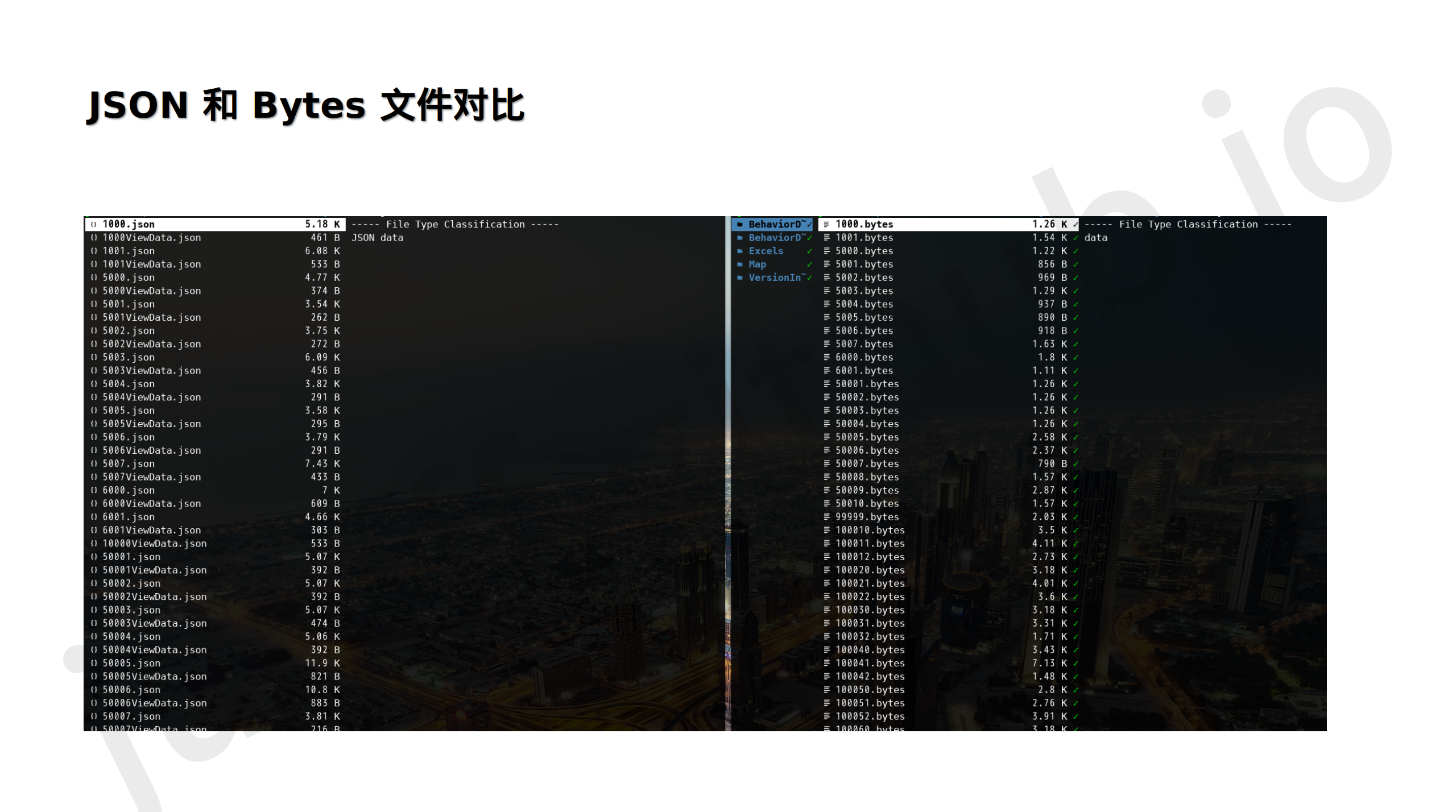Select the 1000.json entry
This screenshot has width=1456, height=812.
[x=129, y=224]
